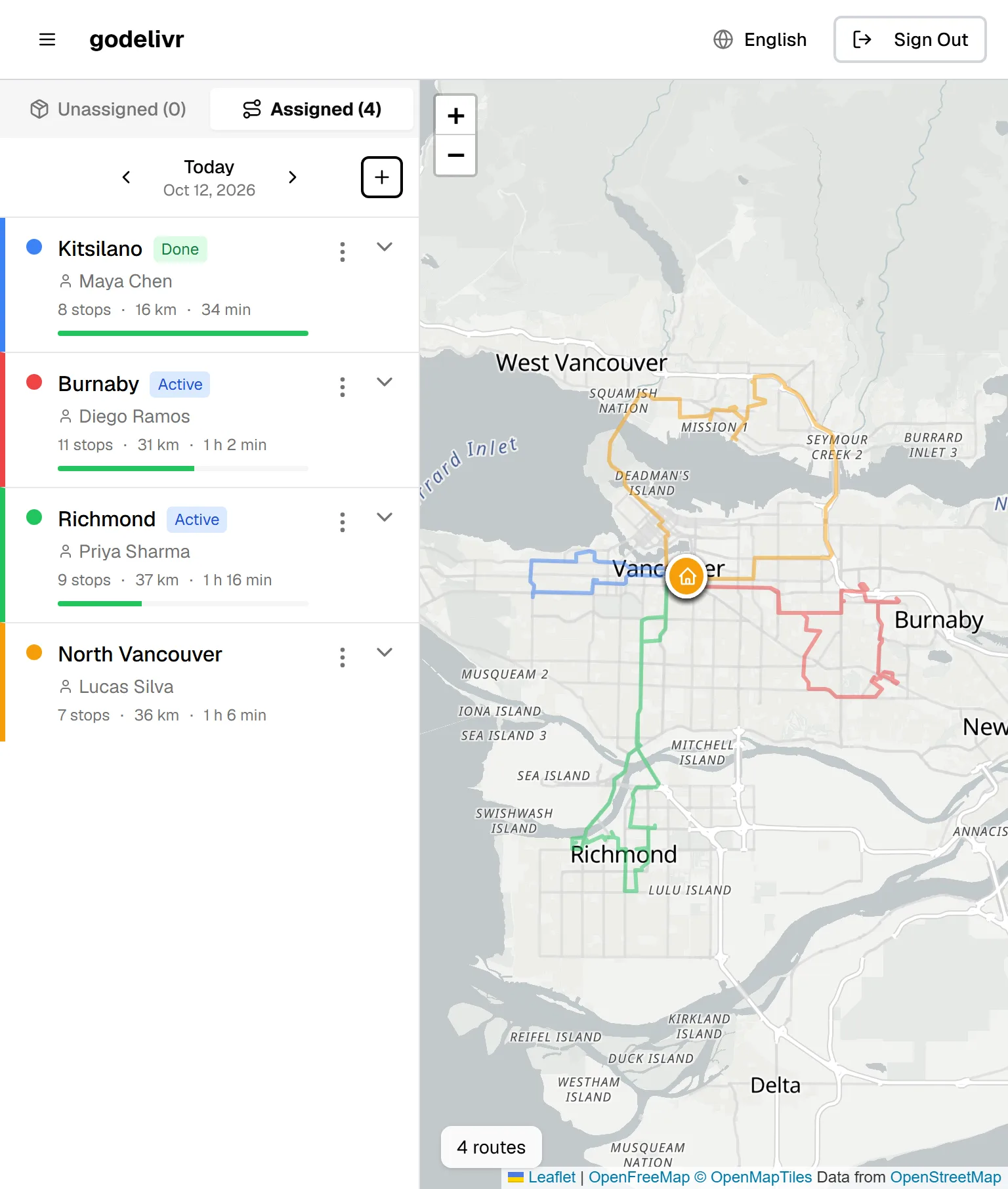
Task: Zoom out on the map
Action: point(455,156)
